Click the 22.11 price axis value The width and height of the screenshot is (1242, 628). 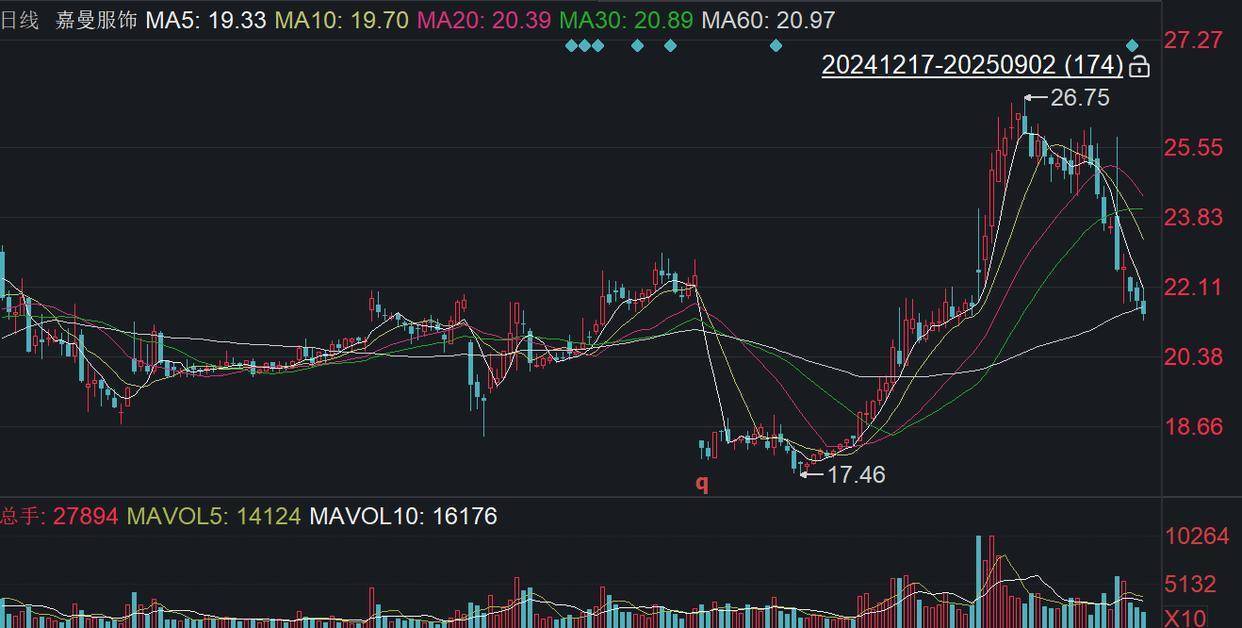pyautogui.click(x=1193, y=288)
